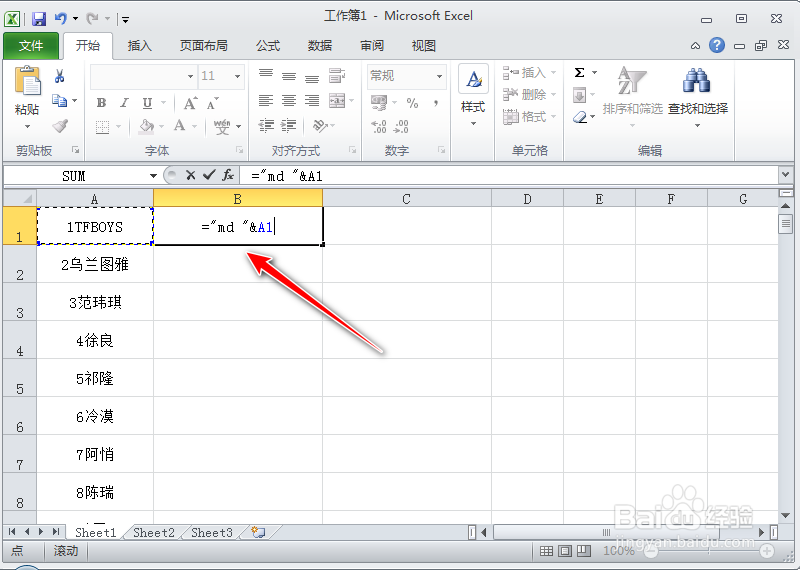800x570 pixels.
Task: Open the 样式 styles gallery
Action: click(473, 95)
